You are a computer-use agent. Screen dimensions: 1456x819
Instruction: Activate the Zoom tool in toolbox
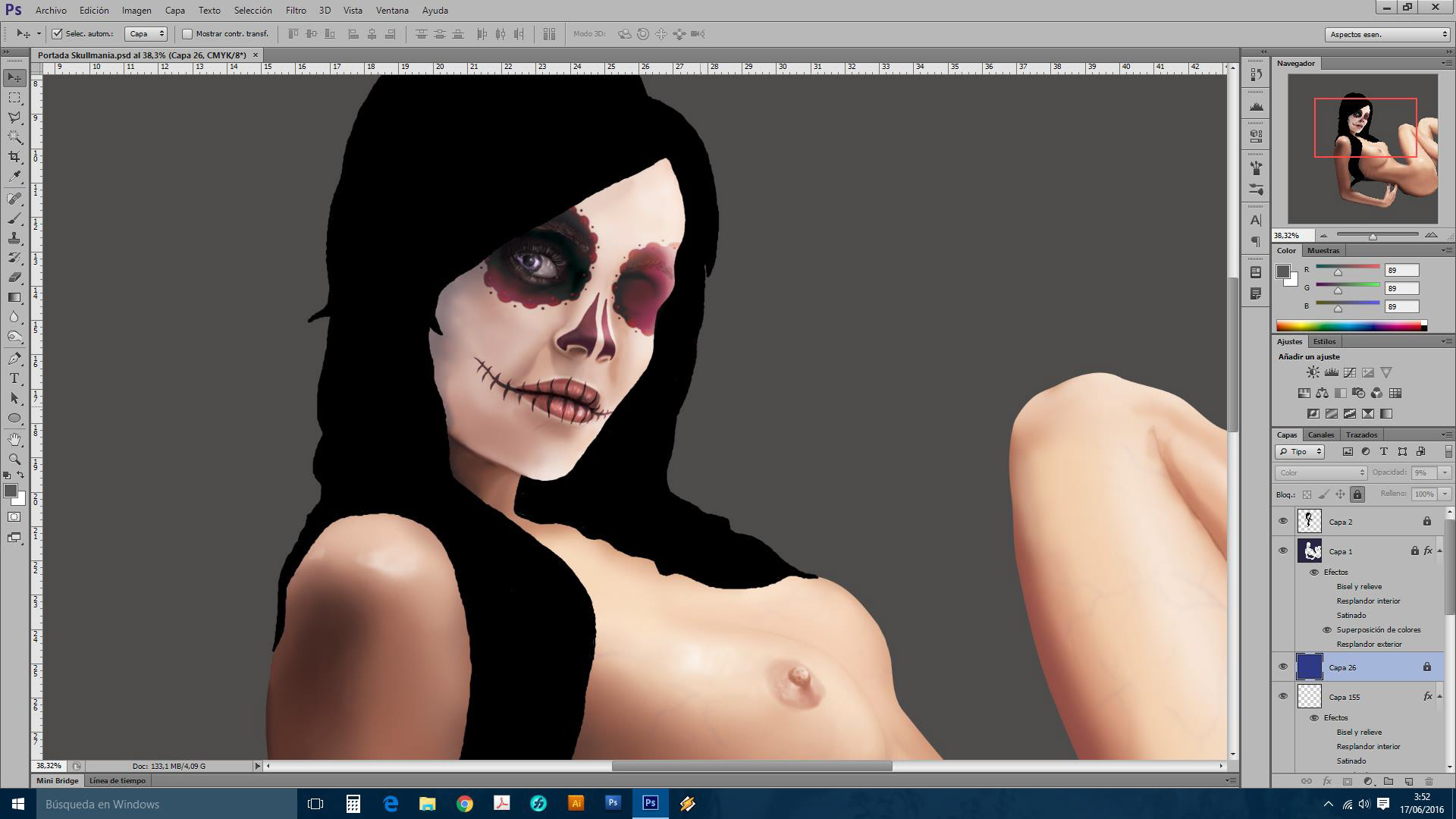(x=14, y=459)
